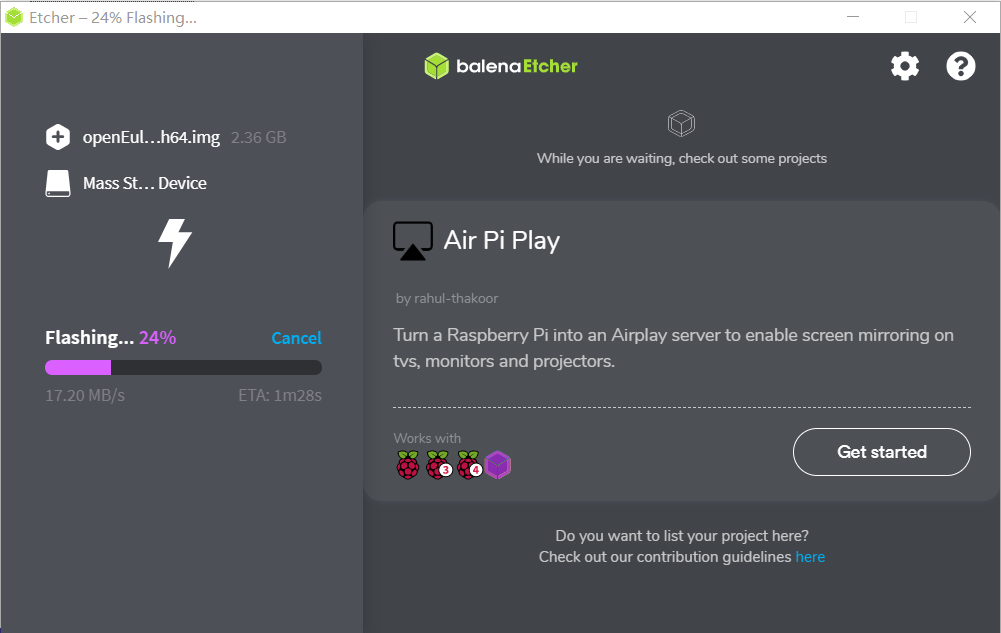
Task: Click the Etcher title bar app icon
Action: (13, 17)
